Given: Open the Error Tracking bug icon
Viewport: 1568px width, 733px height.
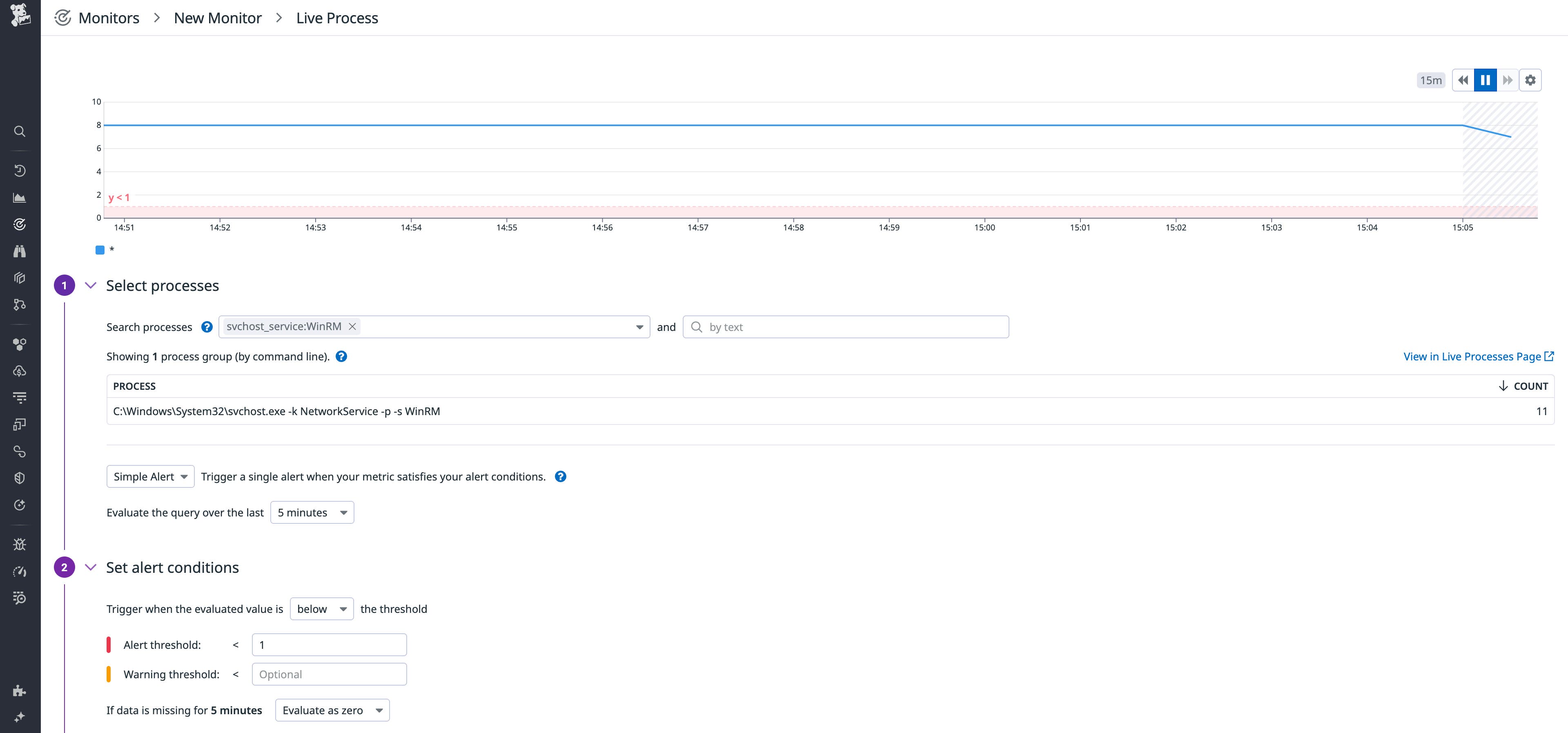Looking at the screenshot, I should click(20, 543).
